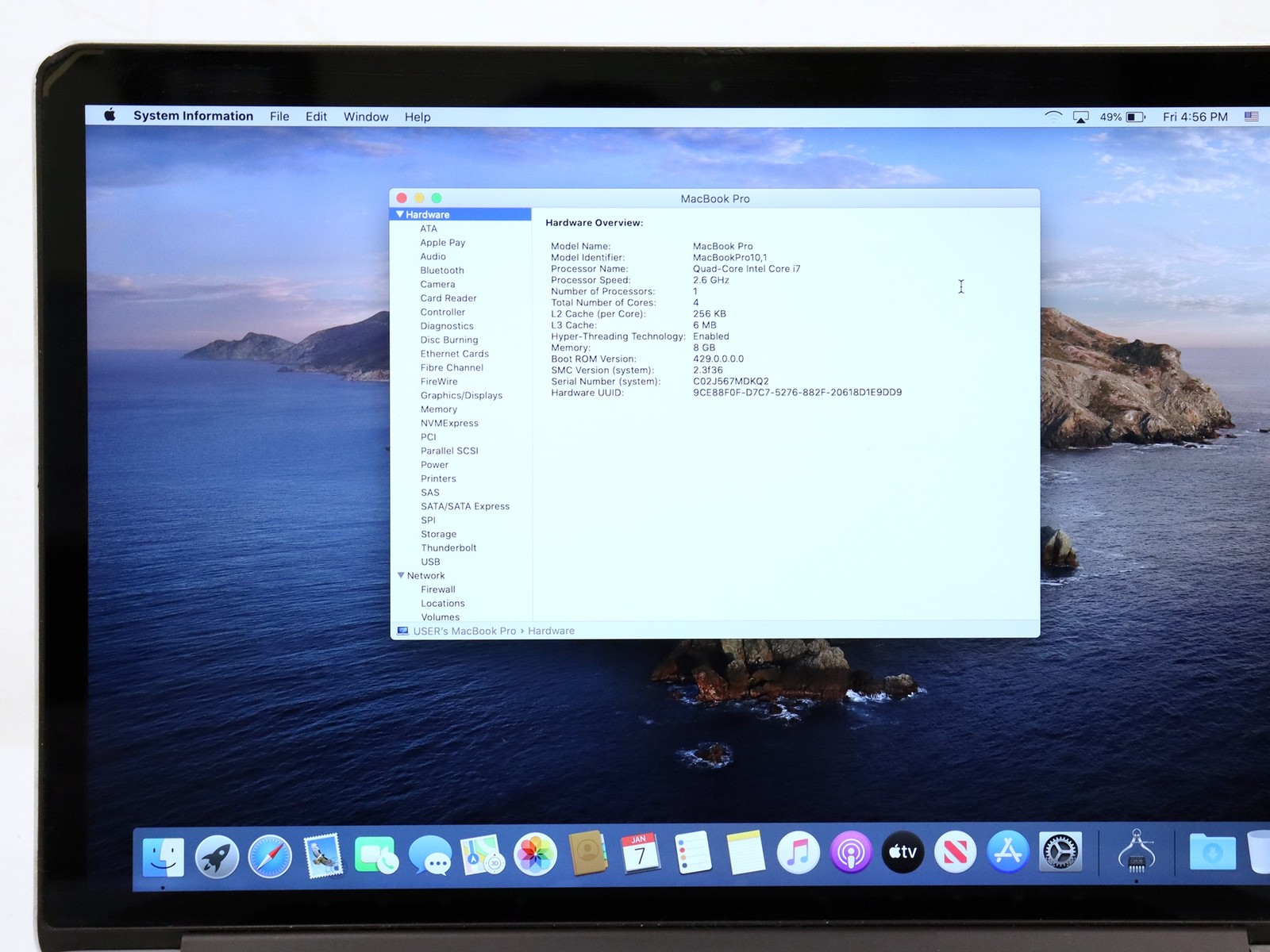Image resolution: width=1270 pixels, height=952 pixels.
Task: Click USER's MacBook Pro in path bar
Action: (464, 631)
